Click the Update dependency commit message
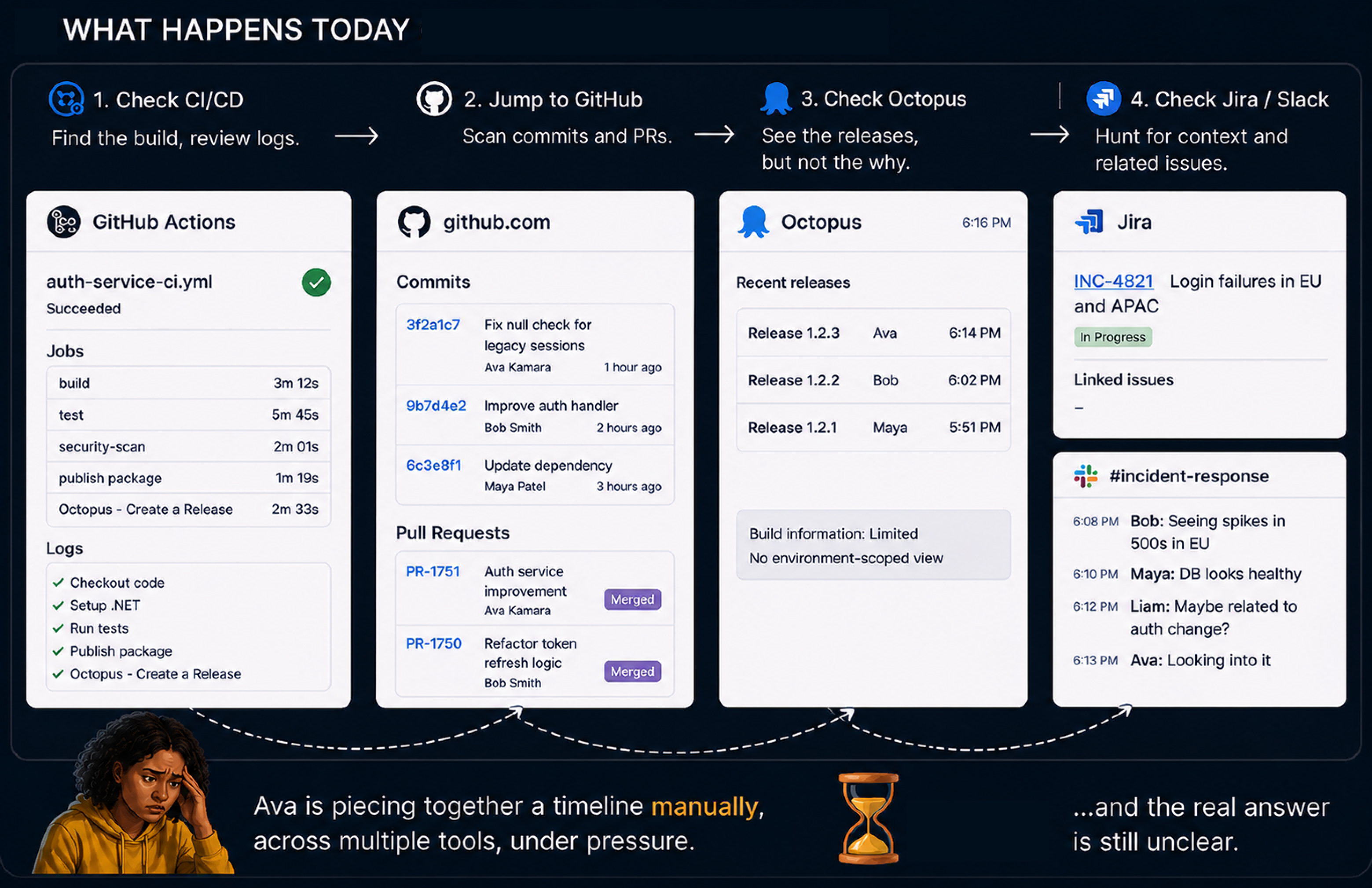The width and height of the screenshot is (1372, 888). point(548,465)
